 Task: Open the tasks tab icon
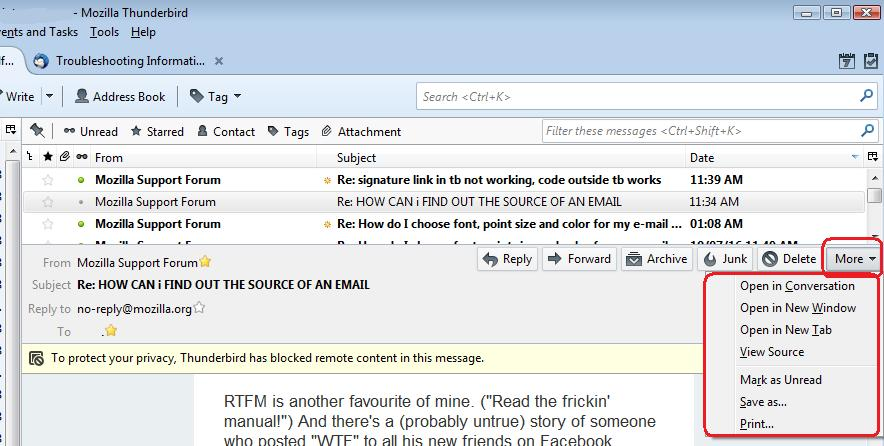pyautogui.click(x=870, y=61)
